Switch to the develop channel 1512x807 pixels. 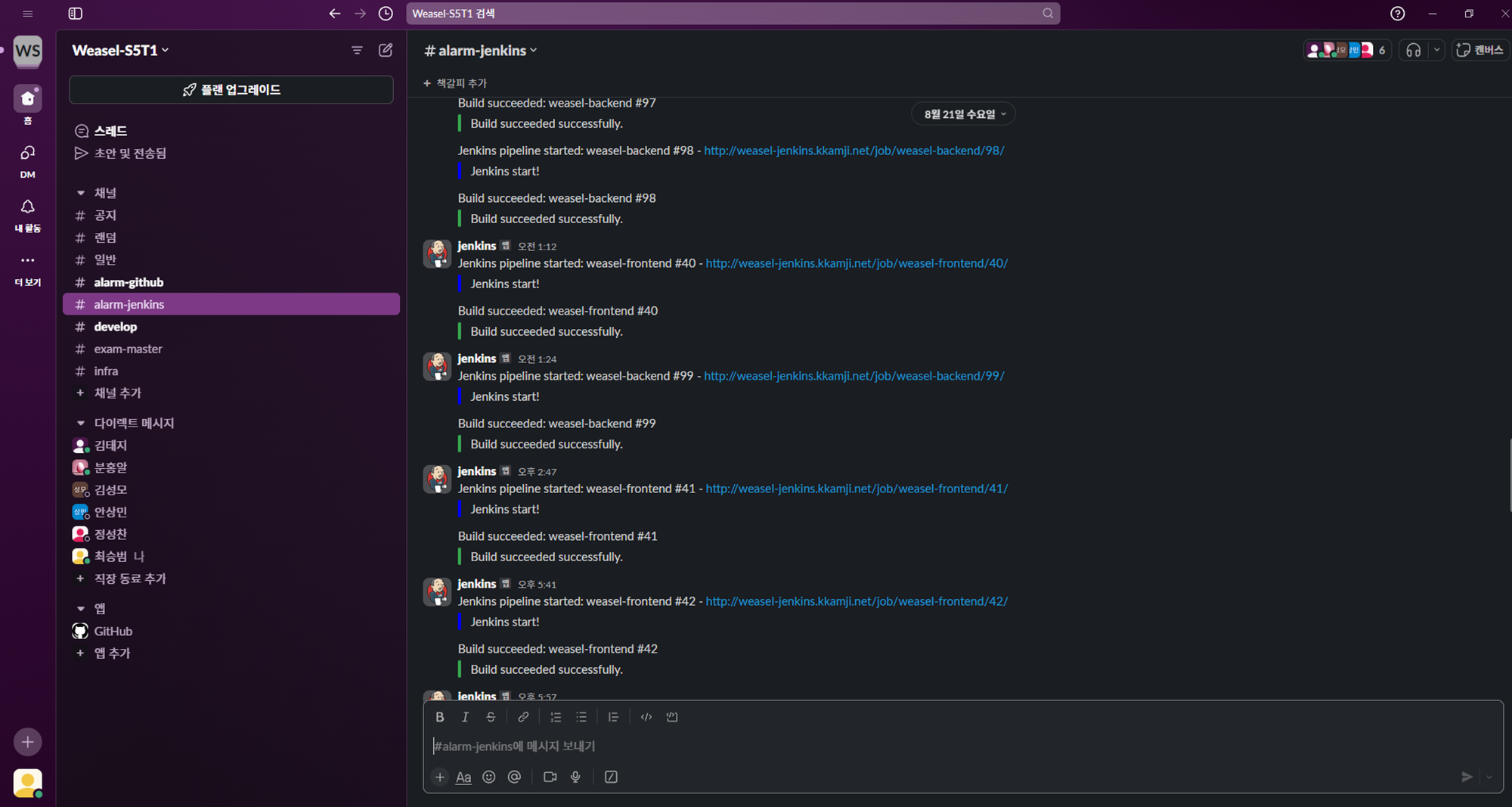pos(116,326)
